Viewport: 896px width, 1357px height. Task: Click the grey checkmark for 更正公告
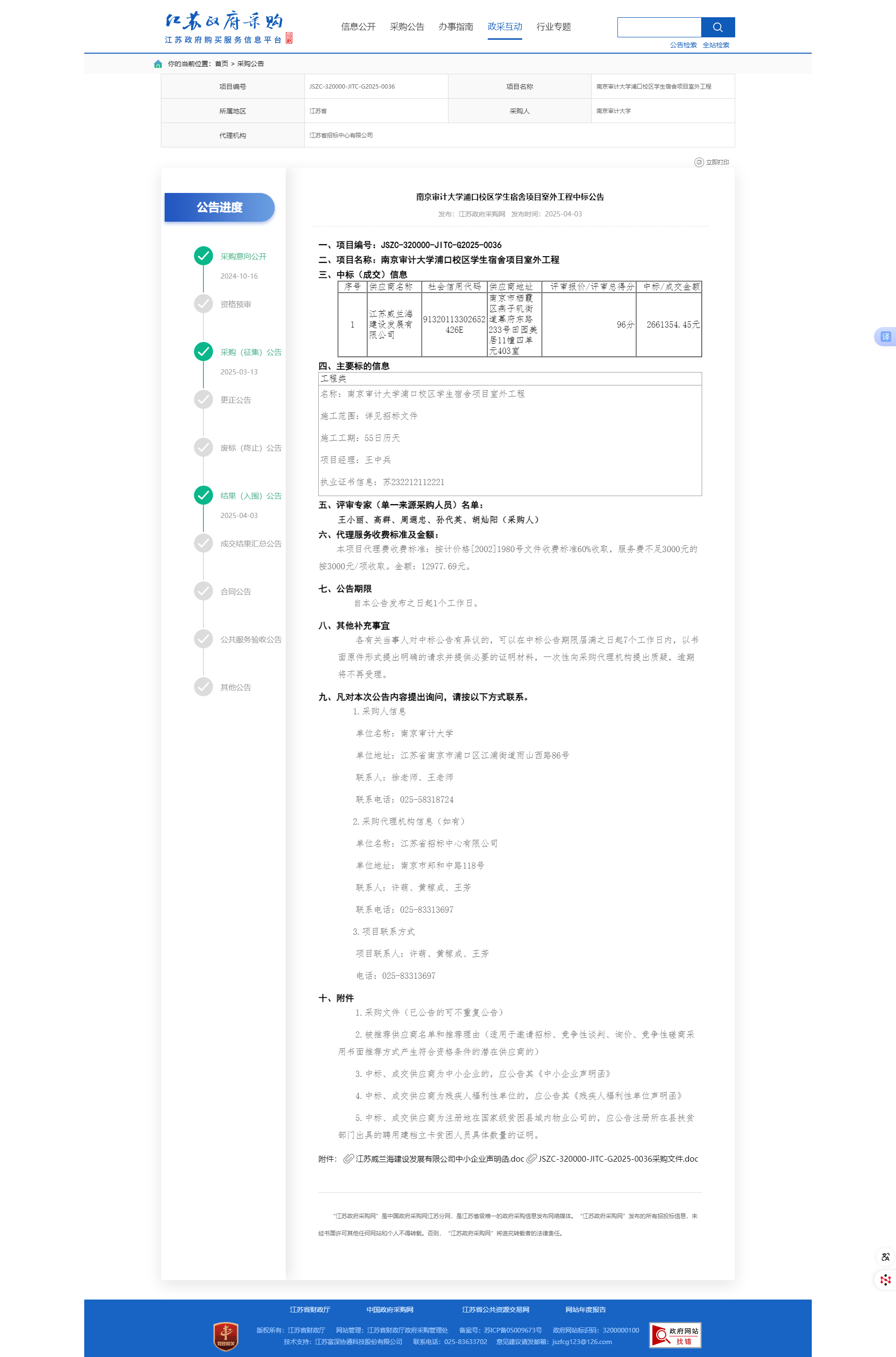tap(203, 399)
